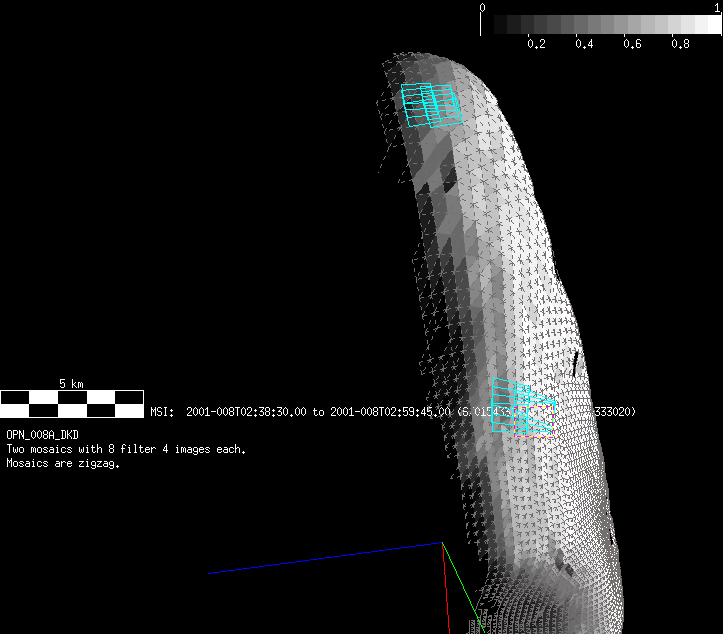Click the upper cyan mosaic footprint
Image resolution: width=723 pixels, height=634 pixels.
[x=431, y=105]
